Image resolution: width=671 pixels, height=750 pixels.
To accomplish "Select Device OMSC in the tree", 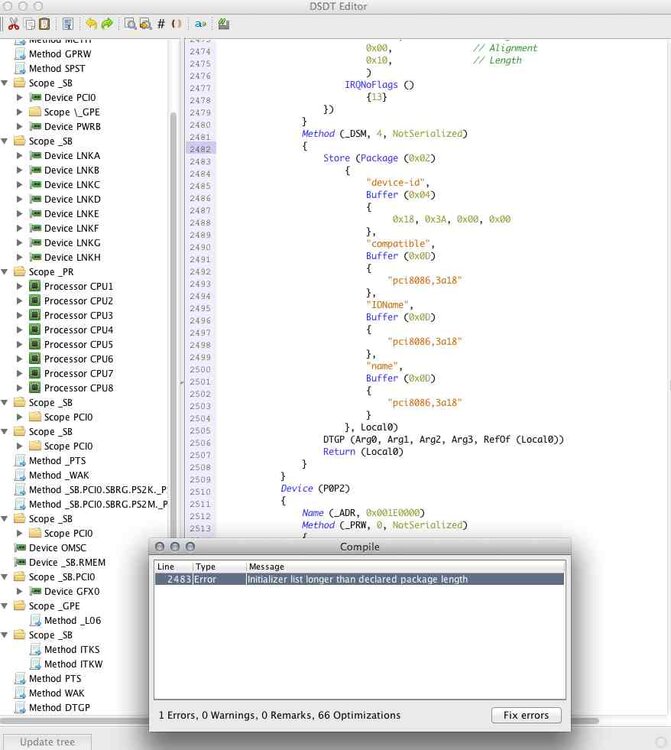I will tap(56, 548).
